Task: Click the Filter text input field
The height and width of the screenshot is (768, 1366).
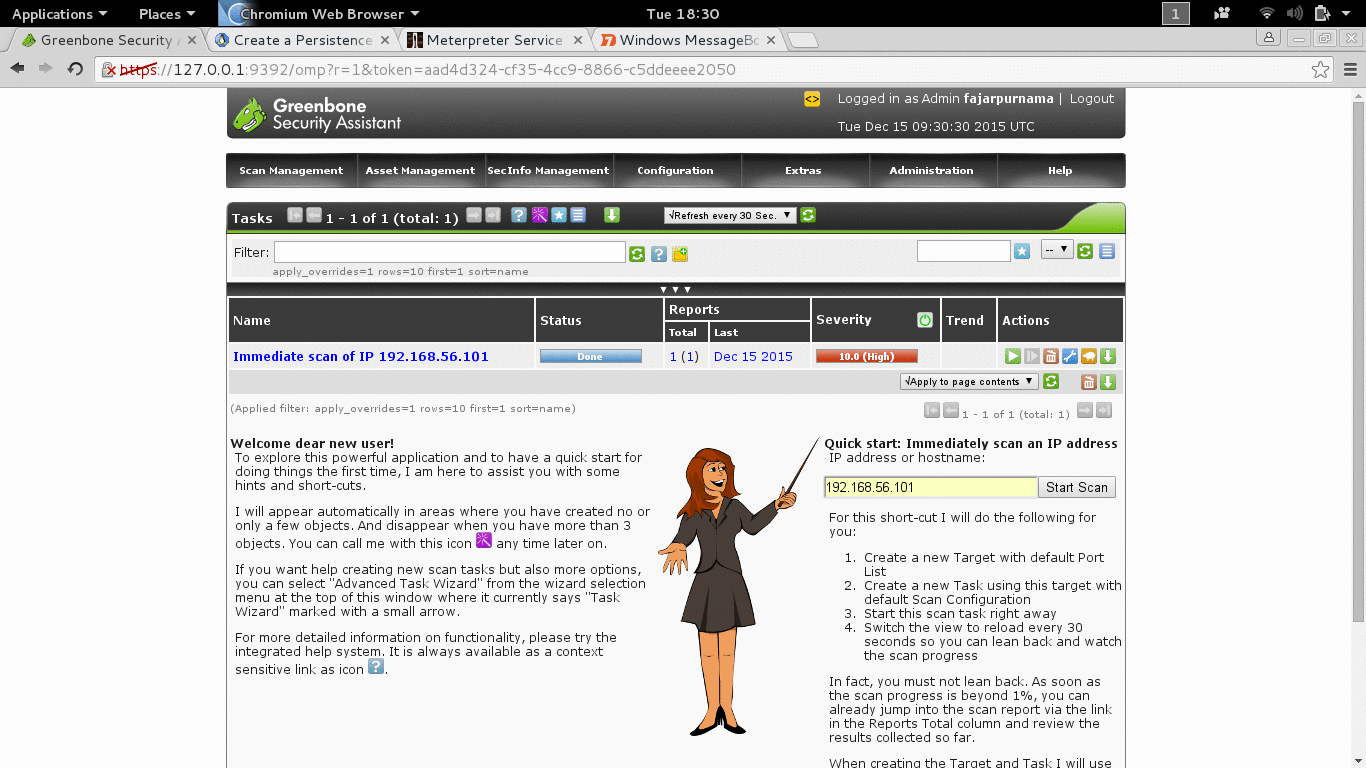Action: click(450, 252)
